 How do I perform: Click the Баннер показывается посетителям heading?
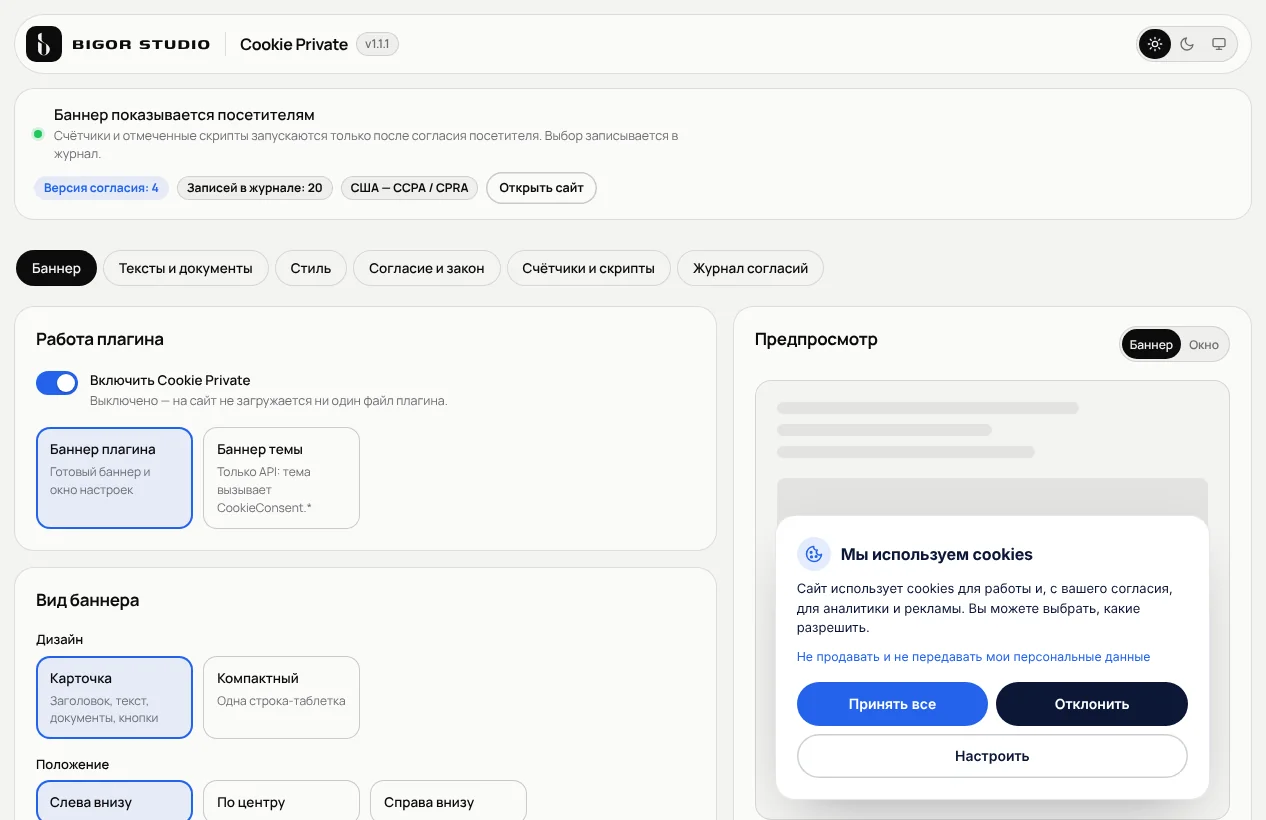(184, 115)
